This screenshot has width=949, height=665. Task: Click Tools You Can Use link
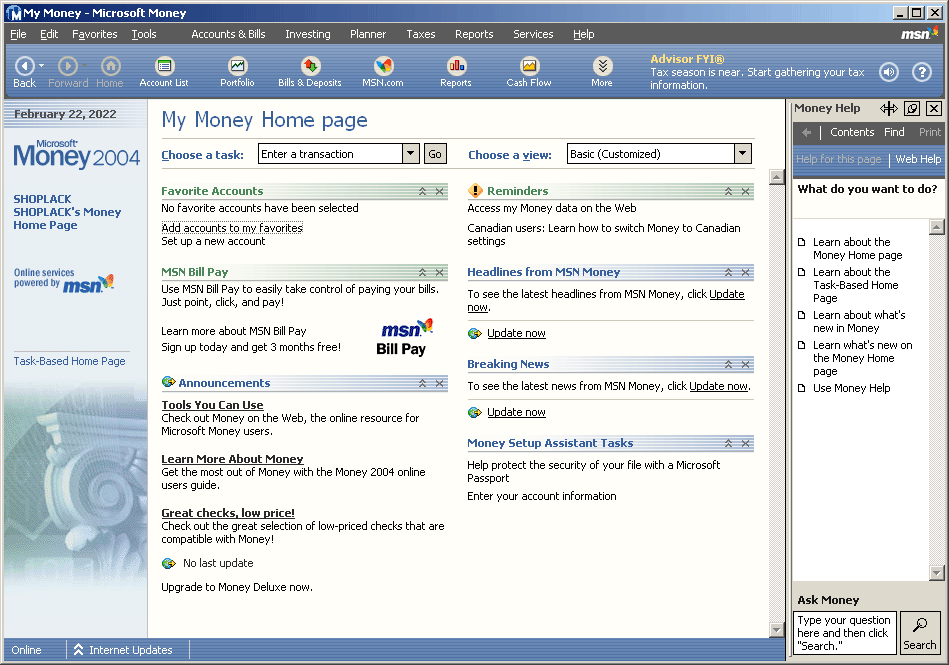[x=212, y=405]
